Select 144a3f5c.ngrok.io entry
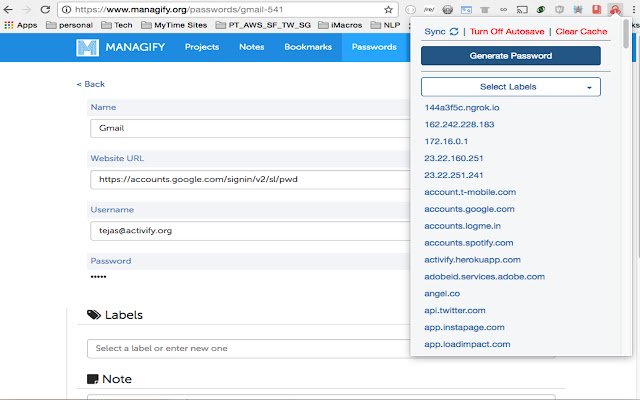 [462, 108]
